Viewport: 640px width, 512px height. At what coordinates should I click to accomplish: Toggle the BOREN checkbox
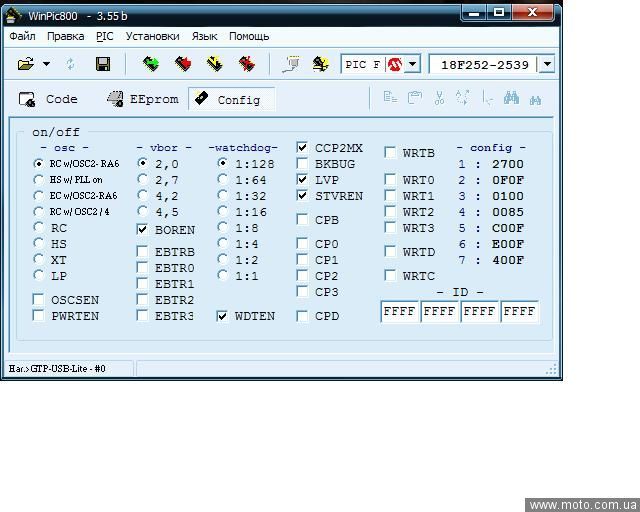point(142,229)
